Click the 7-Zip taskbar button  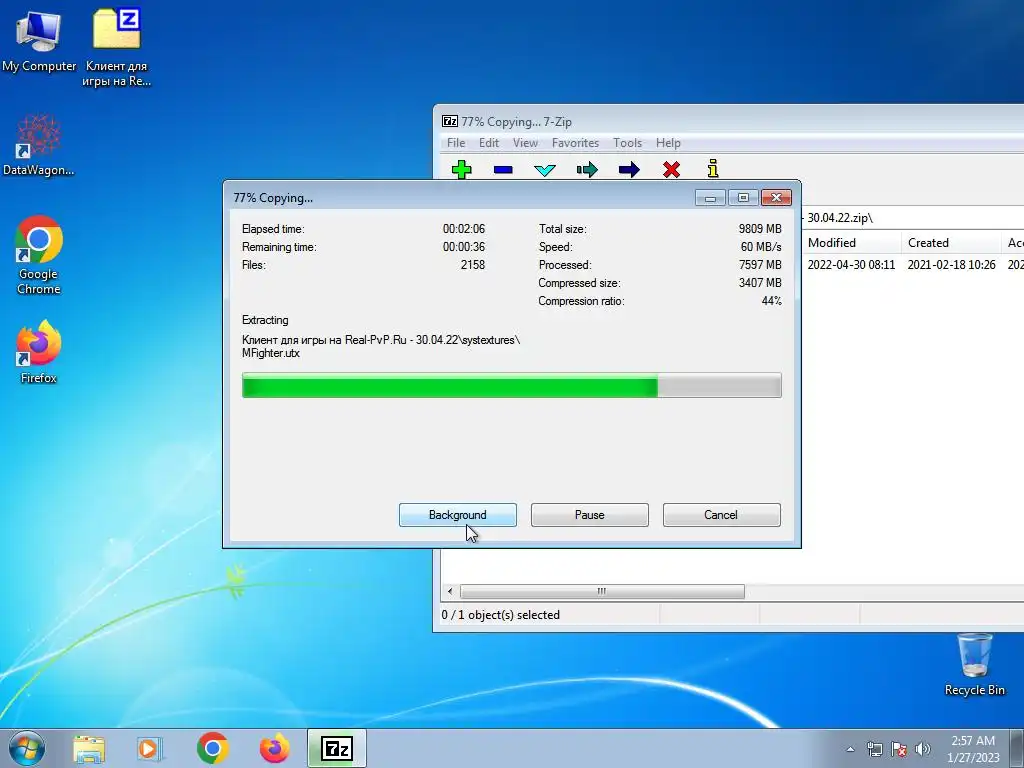point(337,748)
